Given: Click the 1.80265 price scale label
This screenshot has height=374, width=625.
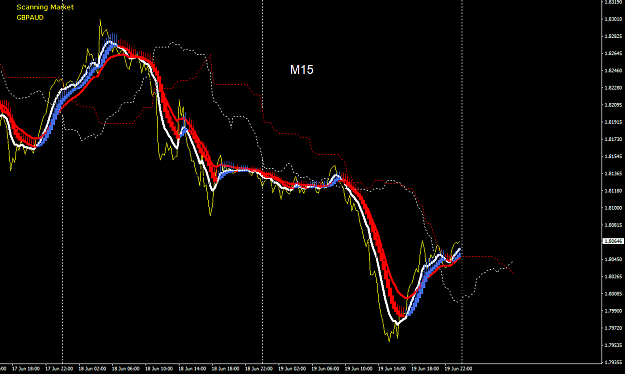Looking at the screenshot, I should click(613, 276).
